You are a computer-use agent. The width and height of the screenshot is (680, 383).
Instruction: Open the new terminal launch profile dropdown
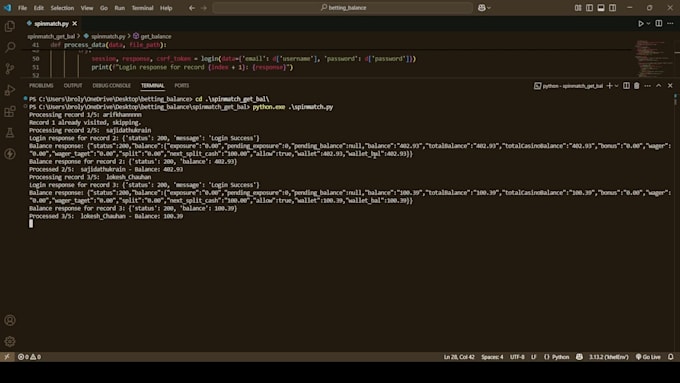pos(616,86)
